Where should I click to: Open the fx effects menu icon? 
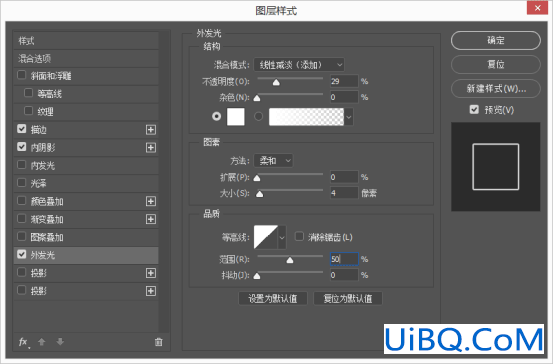coord(23,342)
